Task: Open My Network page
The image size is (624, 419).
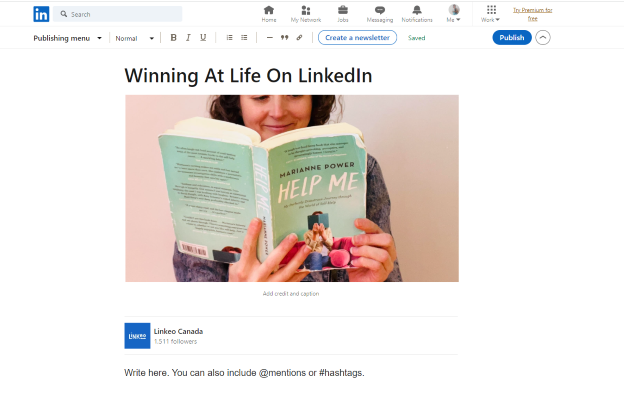Action: click(306, 14)
